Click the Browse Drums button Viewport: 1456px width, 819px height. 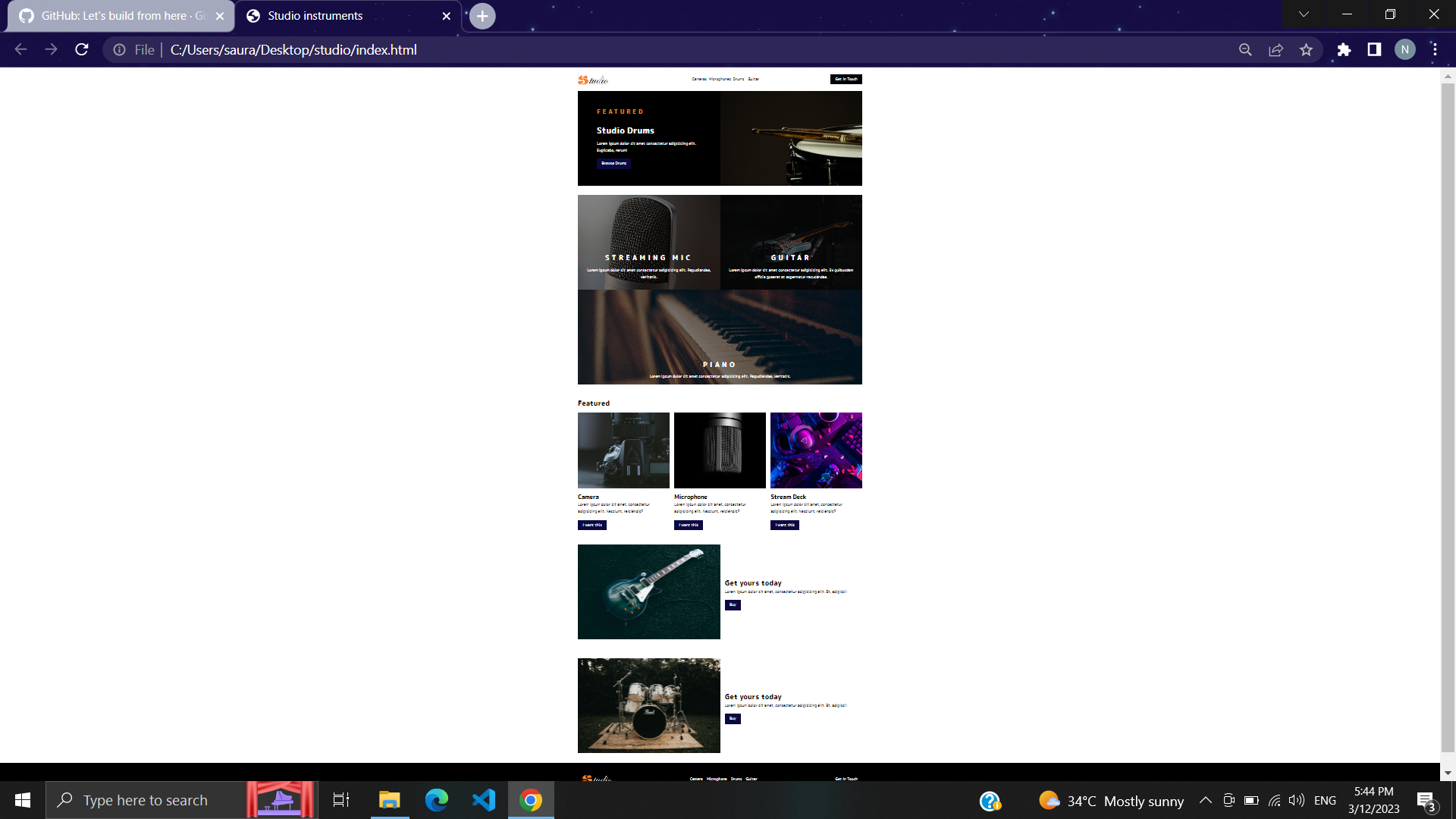pos(613,163)
